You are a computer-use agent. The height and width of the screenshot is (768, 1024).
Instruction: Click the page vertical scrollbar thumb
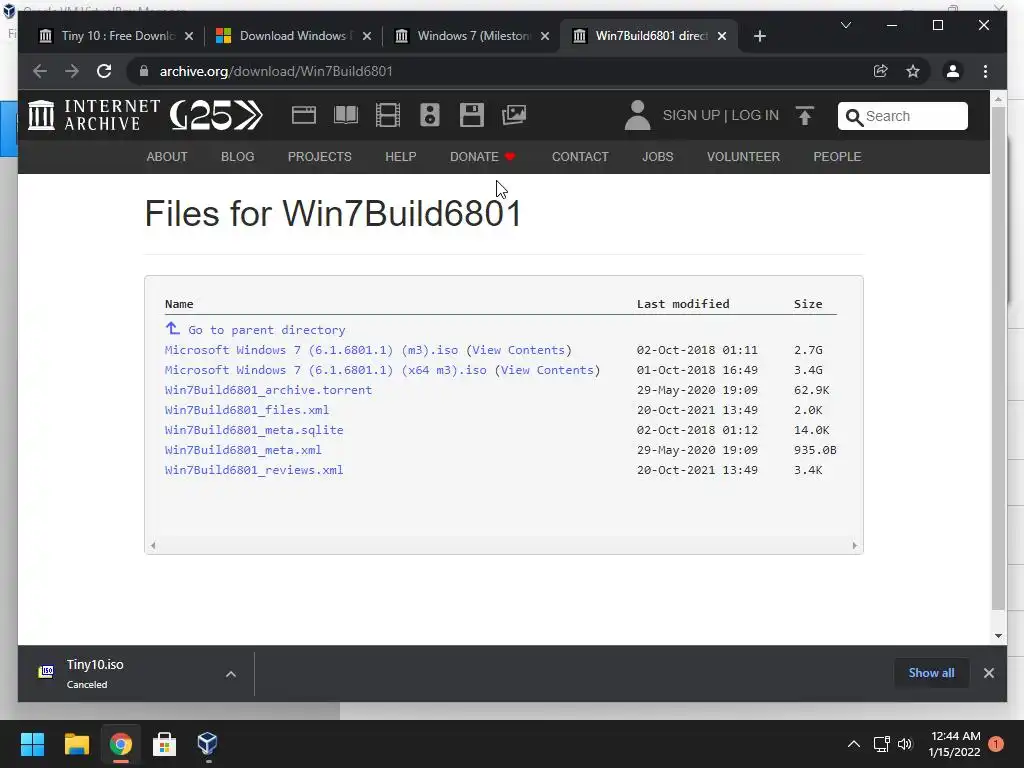point(998,358)
